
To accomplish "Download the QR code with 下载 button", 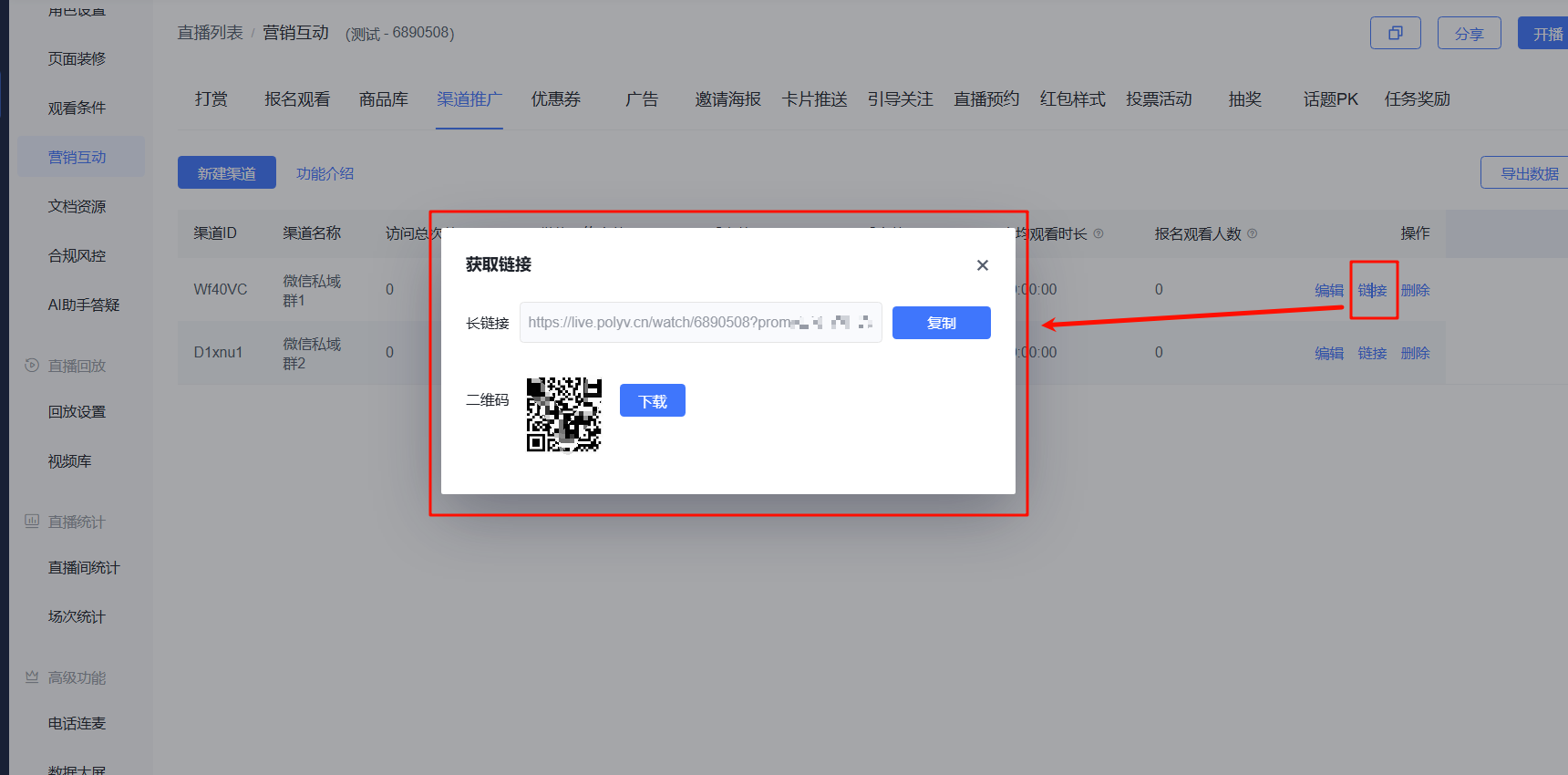I will (653, 400).
